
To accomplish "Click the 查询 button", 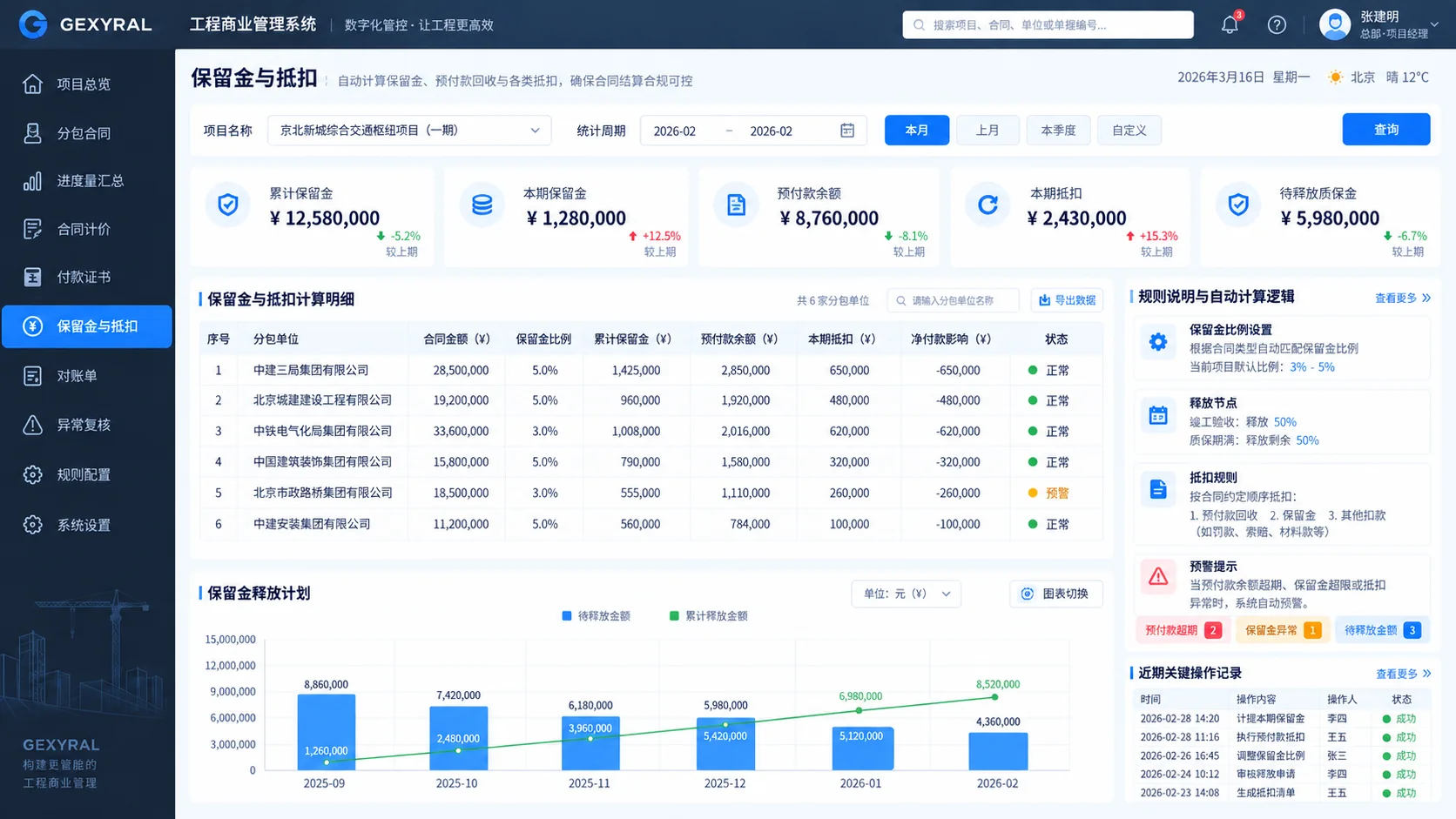I will pos(1386,129).
